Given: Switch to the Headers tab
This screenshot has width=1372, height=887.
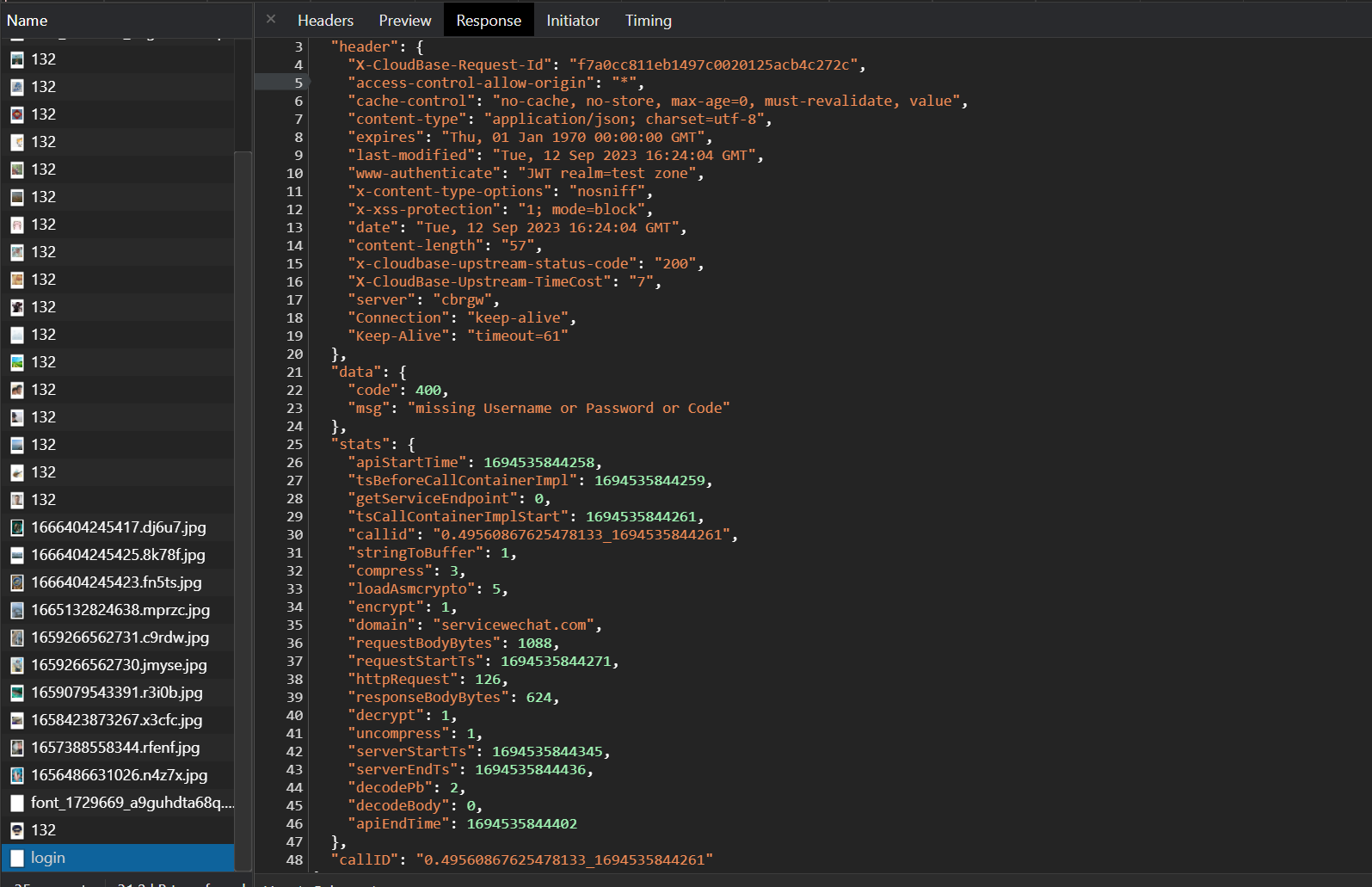Looking at the screenshot, I should [x=325, y=21].
